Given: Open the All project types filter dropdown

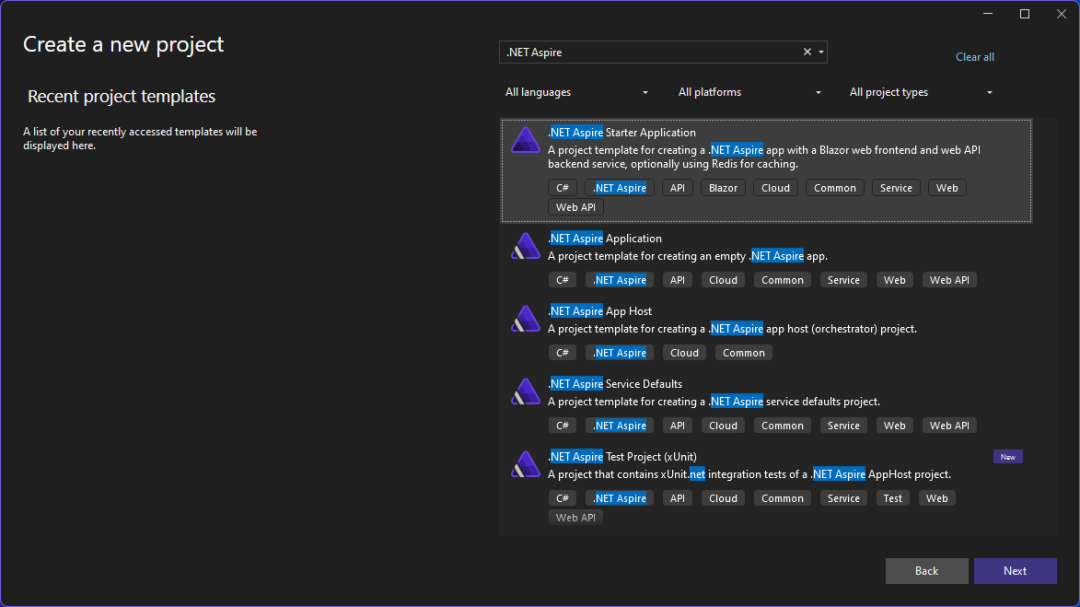Looking at the screenshot, I should [x=921, y=92].
